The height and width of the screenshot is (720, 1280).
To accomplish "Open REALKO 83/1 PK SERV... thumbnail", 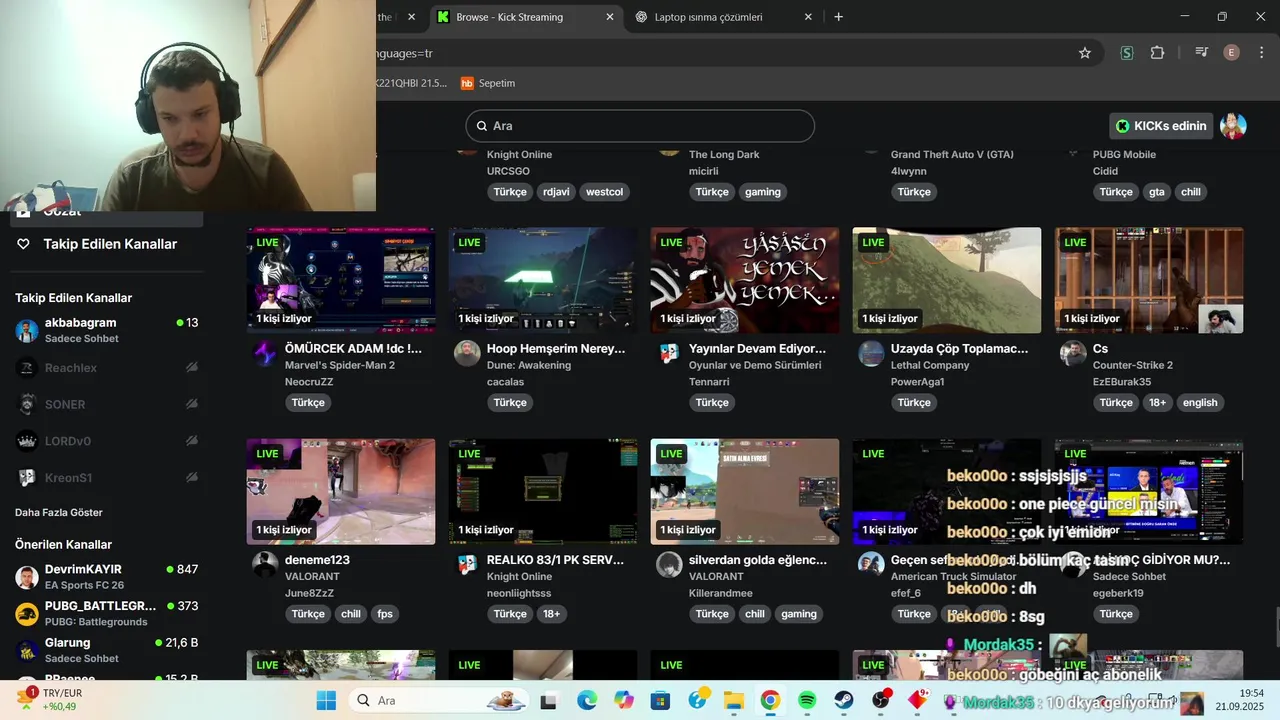I will click(x=543, y=491).
